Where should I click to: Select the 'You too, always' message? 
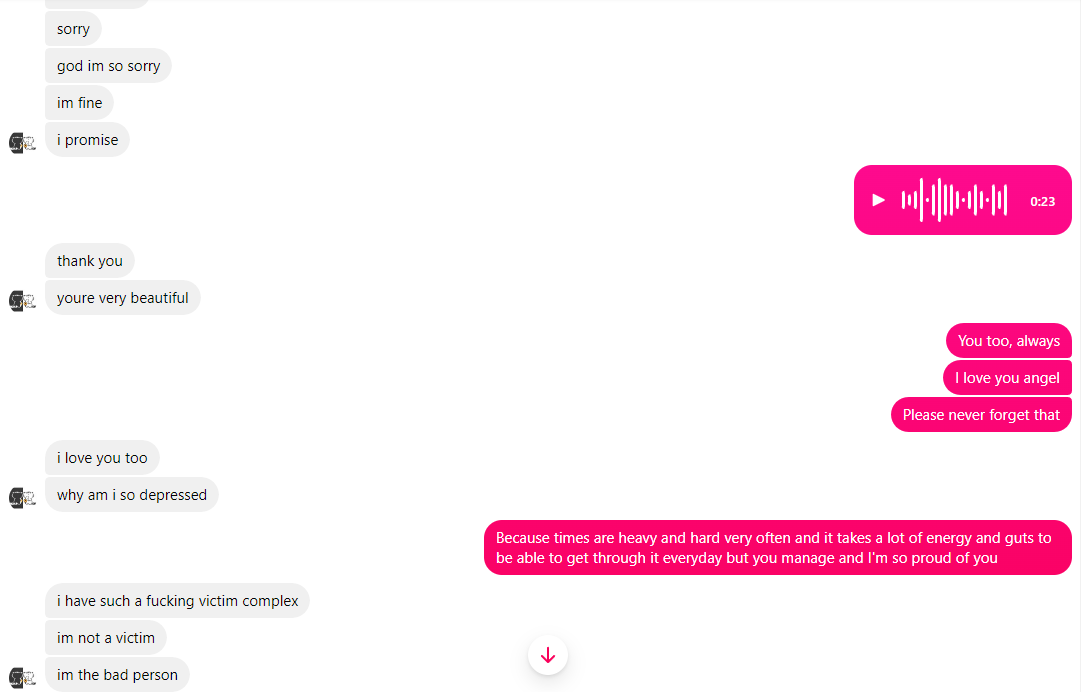(x=1009, y=340)
